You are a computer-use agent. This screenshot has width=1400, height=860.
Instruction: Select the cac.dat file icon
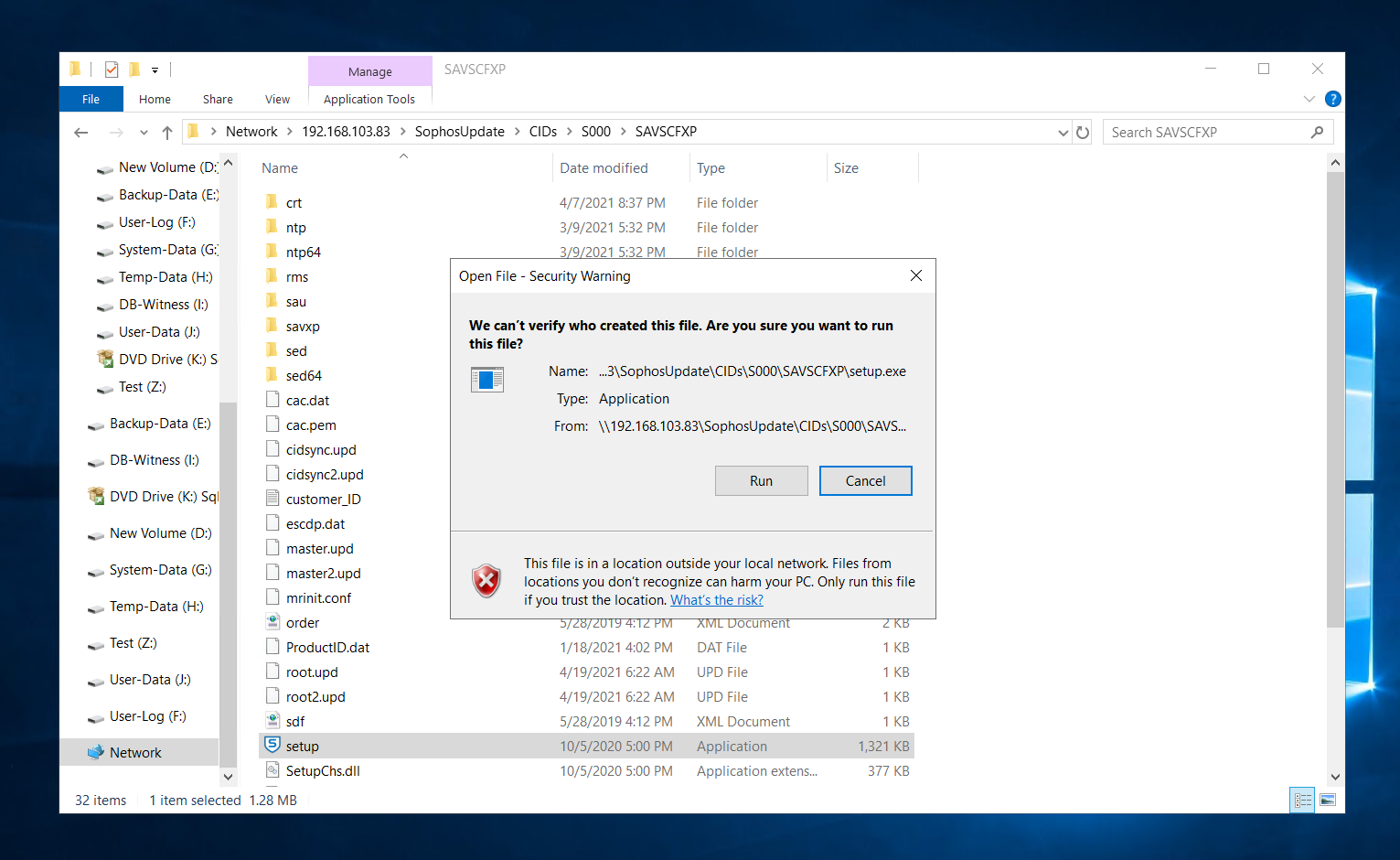point(272,400)
